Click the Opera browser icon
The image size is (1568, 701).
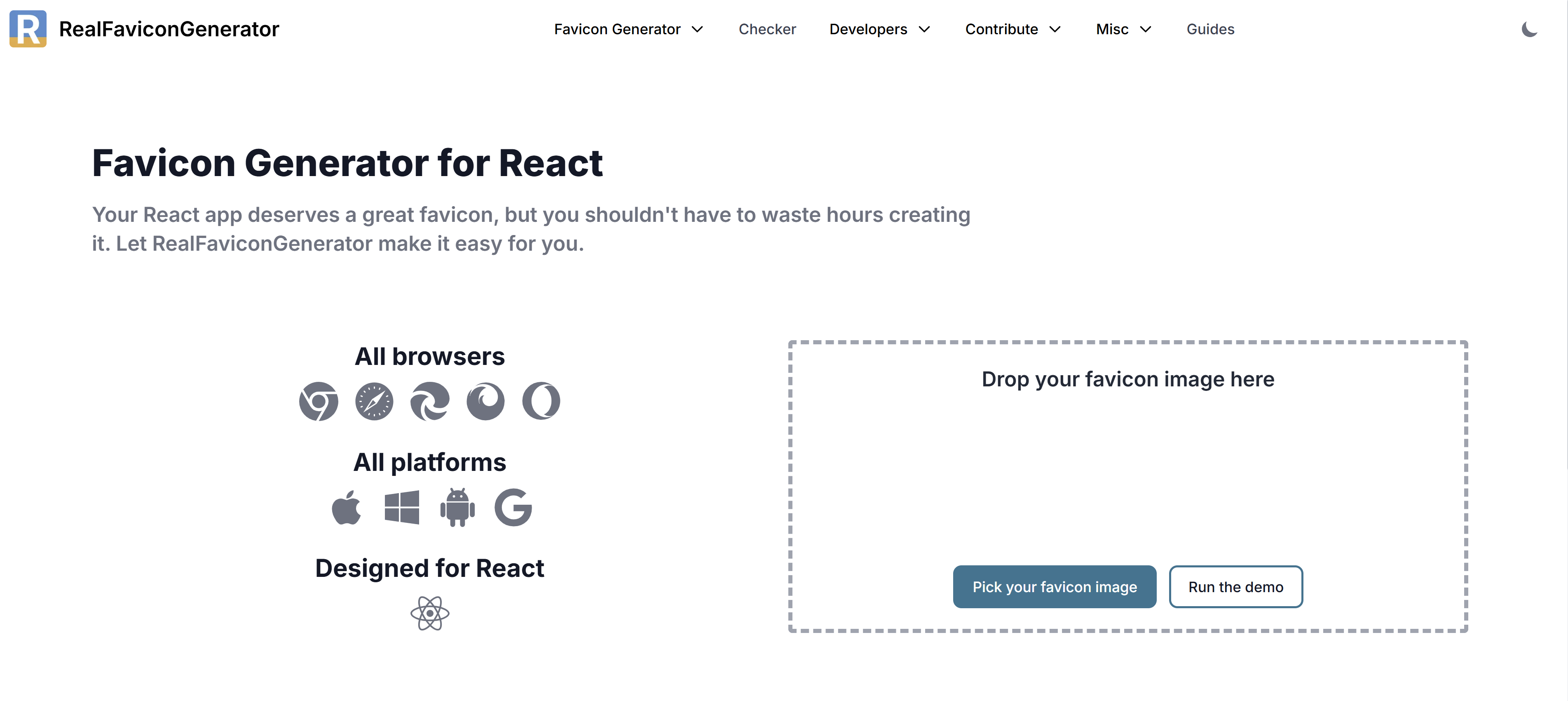[x=541, y=401]
